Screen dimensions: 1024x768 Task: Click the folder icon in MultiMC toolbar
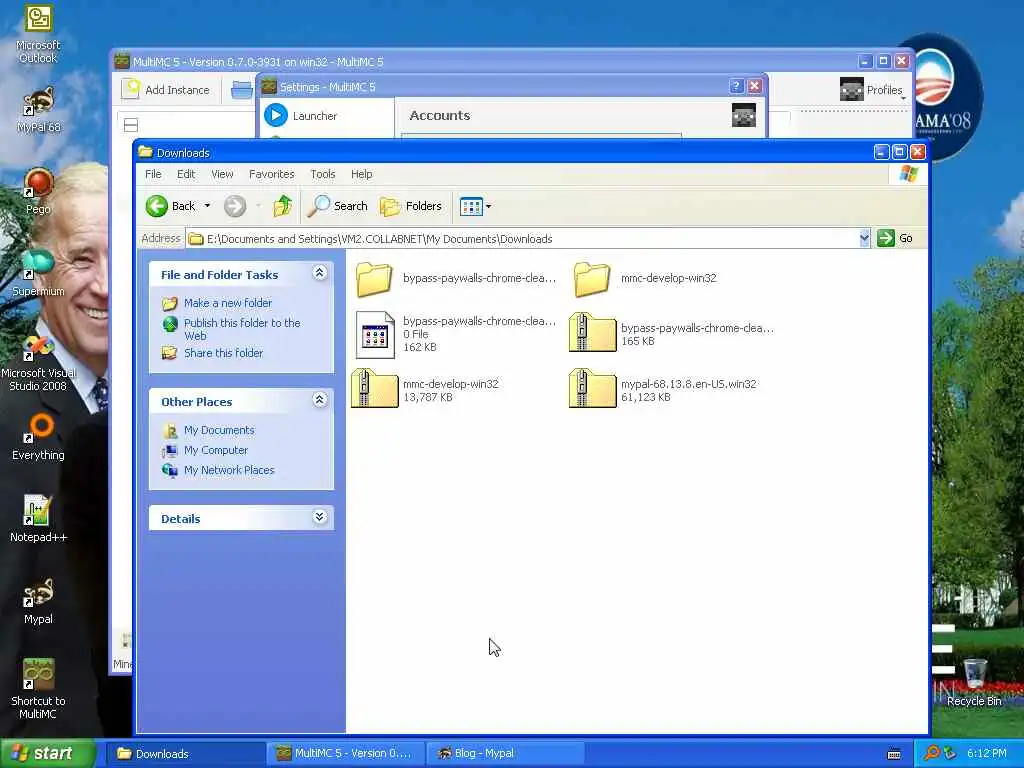241,89
